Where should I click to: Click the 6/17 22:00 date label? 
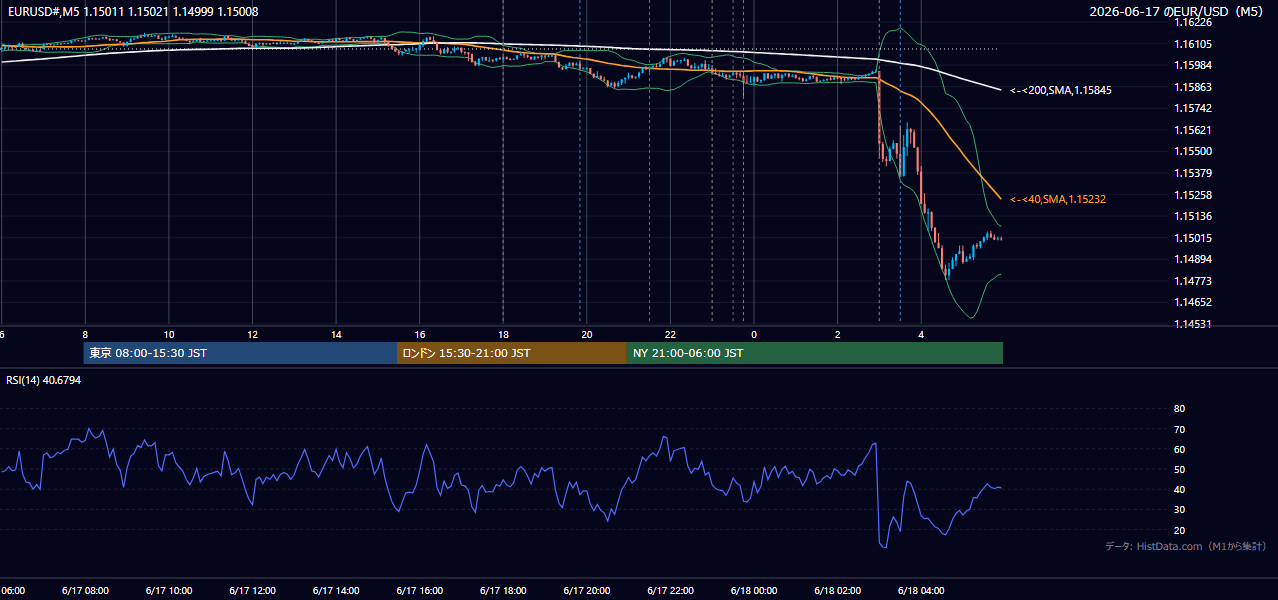(x=671, y=591)
